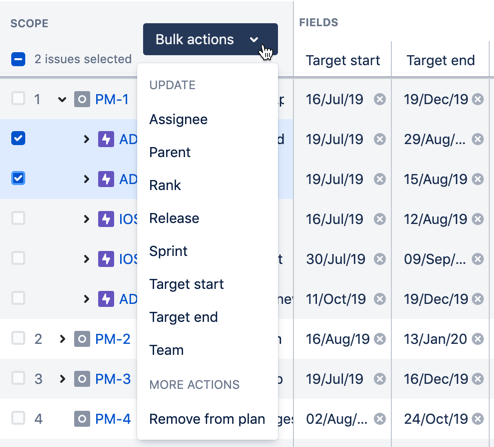Screen dimensions: 494x447
Task: Clear the 30/Jul/19 target start date
Action: (380, 259)
